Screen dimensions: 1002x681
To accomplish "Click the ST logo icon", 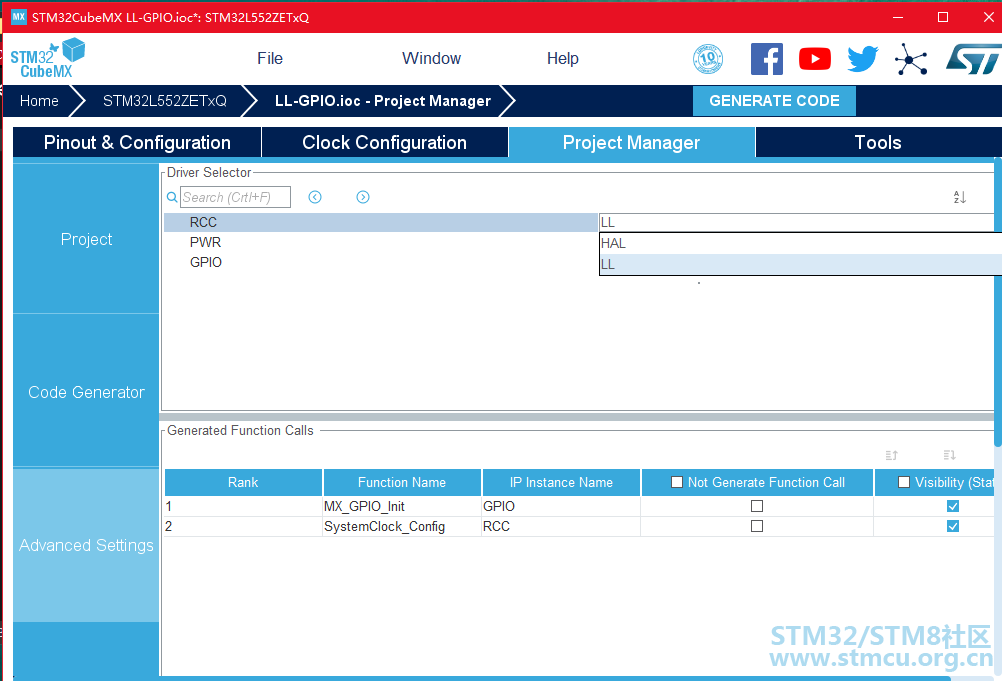I will click(974, 59).
